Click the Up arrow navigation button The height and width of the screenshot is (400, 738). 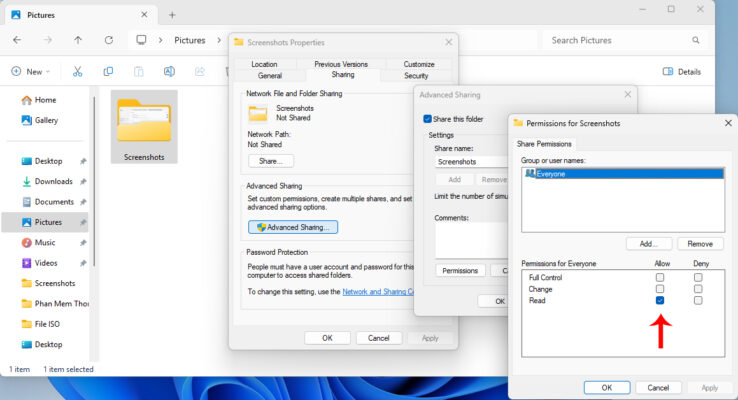pyautogui.click(x=78, y=40)
